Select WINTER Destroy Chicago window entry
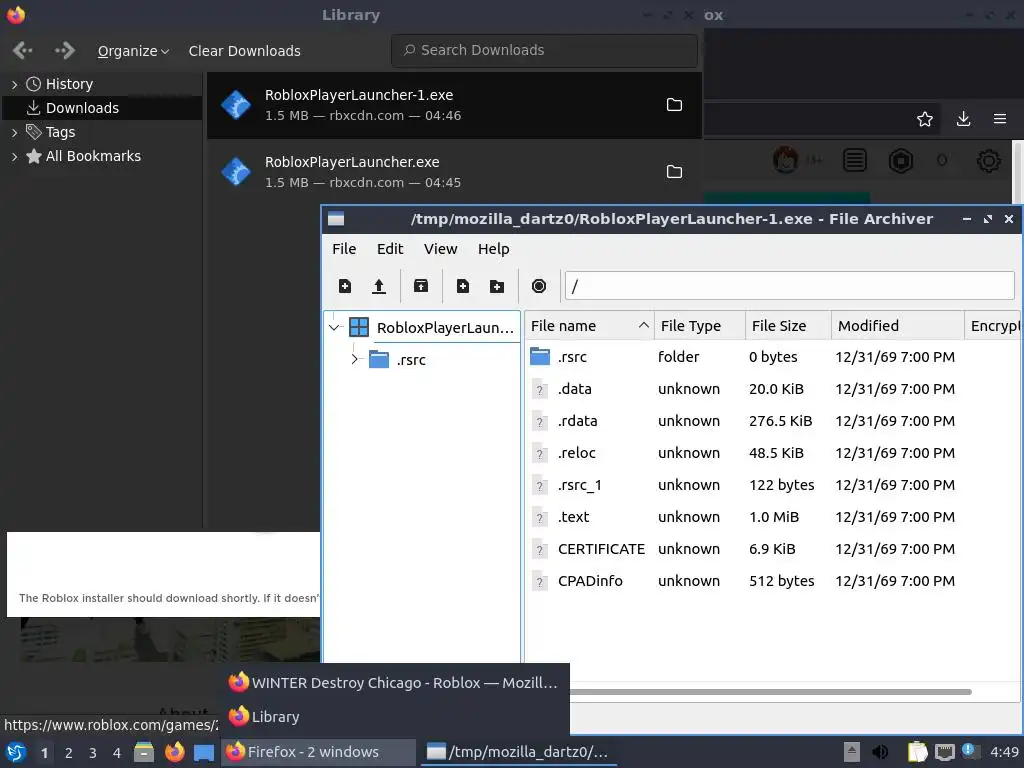This screenshot has width=1024, height=768. point(394,683)
